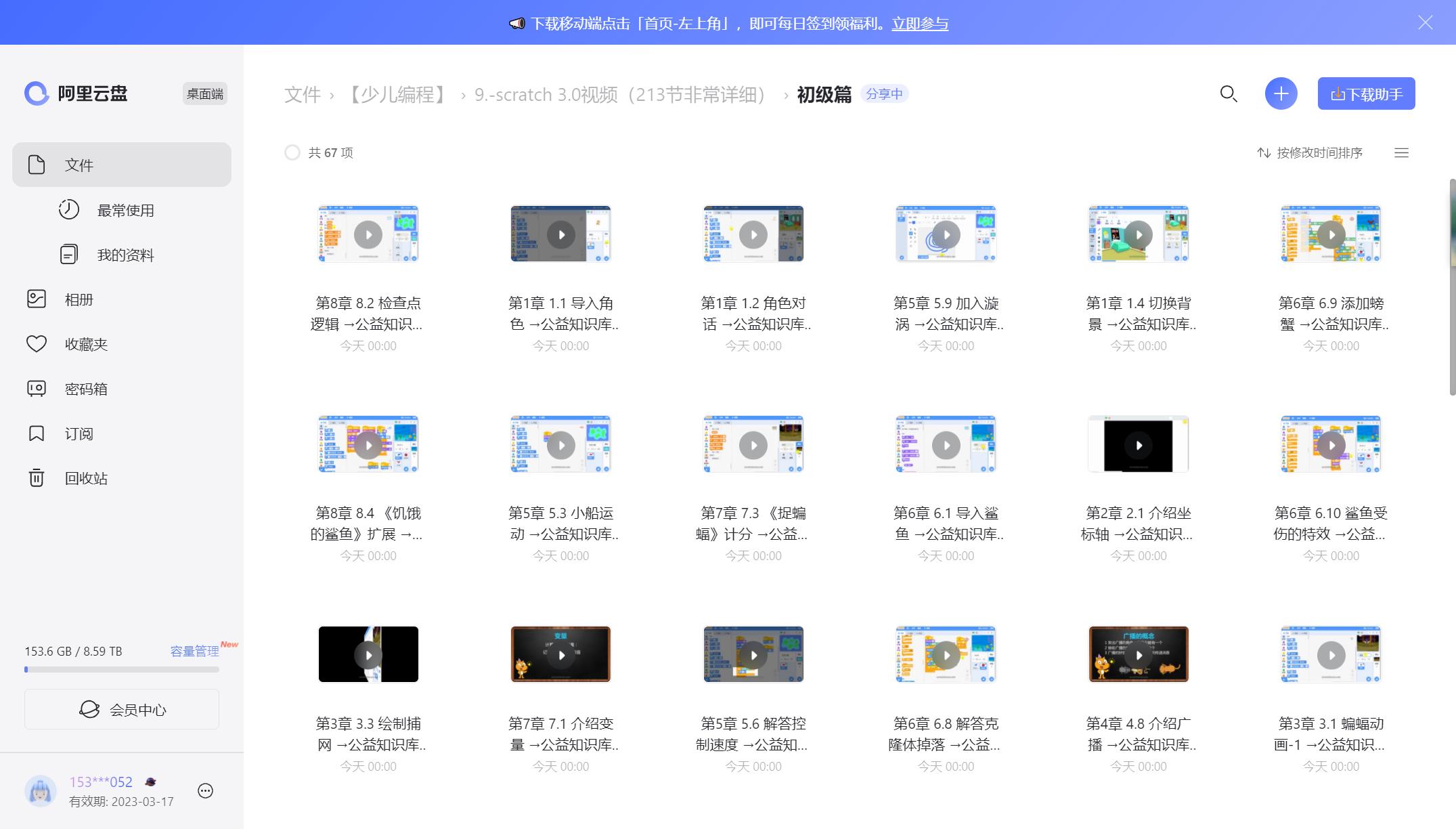This screenshot has height=829, width=1456.
Task: Close the top promotional banner
Action: pos(1425,22)
